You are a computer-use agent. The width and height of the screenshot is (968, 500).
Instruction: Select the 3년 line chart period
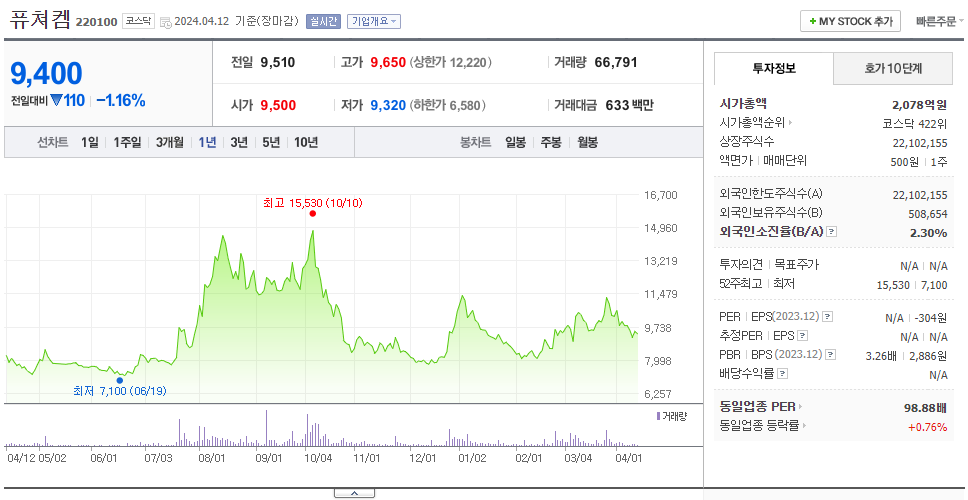pos(239,143)
